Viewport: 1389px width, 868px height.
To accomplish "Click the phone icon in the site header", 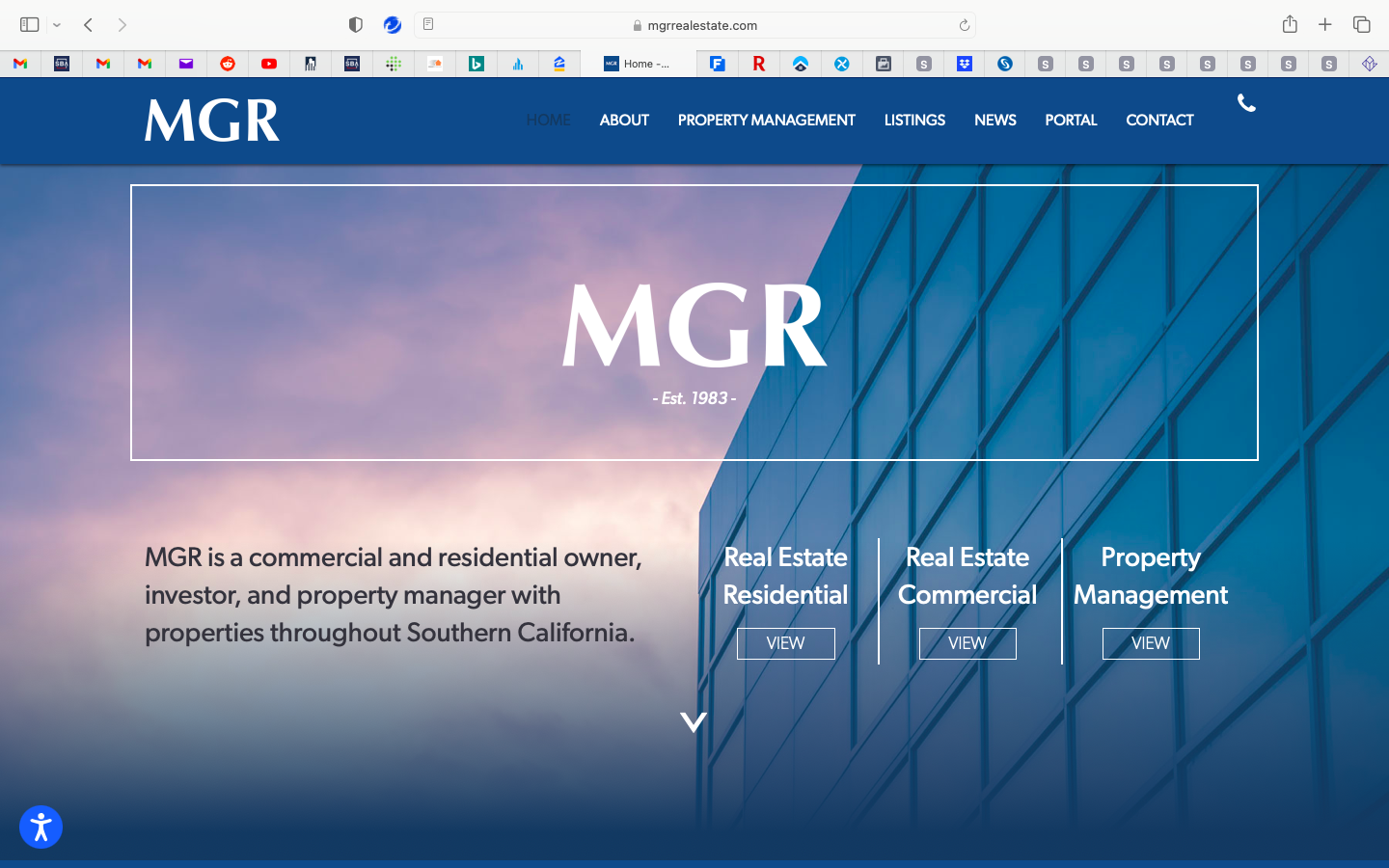I will click(x=1246, y=103).
